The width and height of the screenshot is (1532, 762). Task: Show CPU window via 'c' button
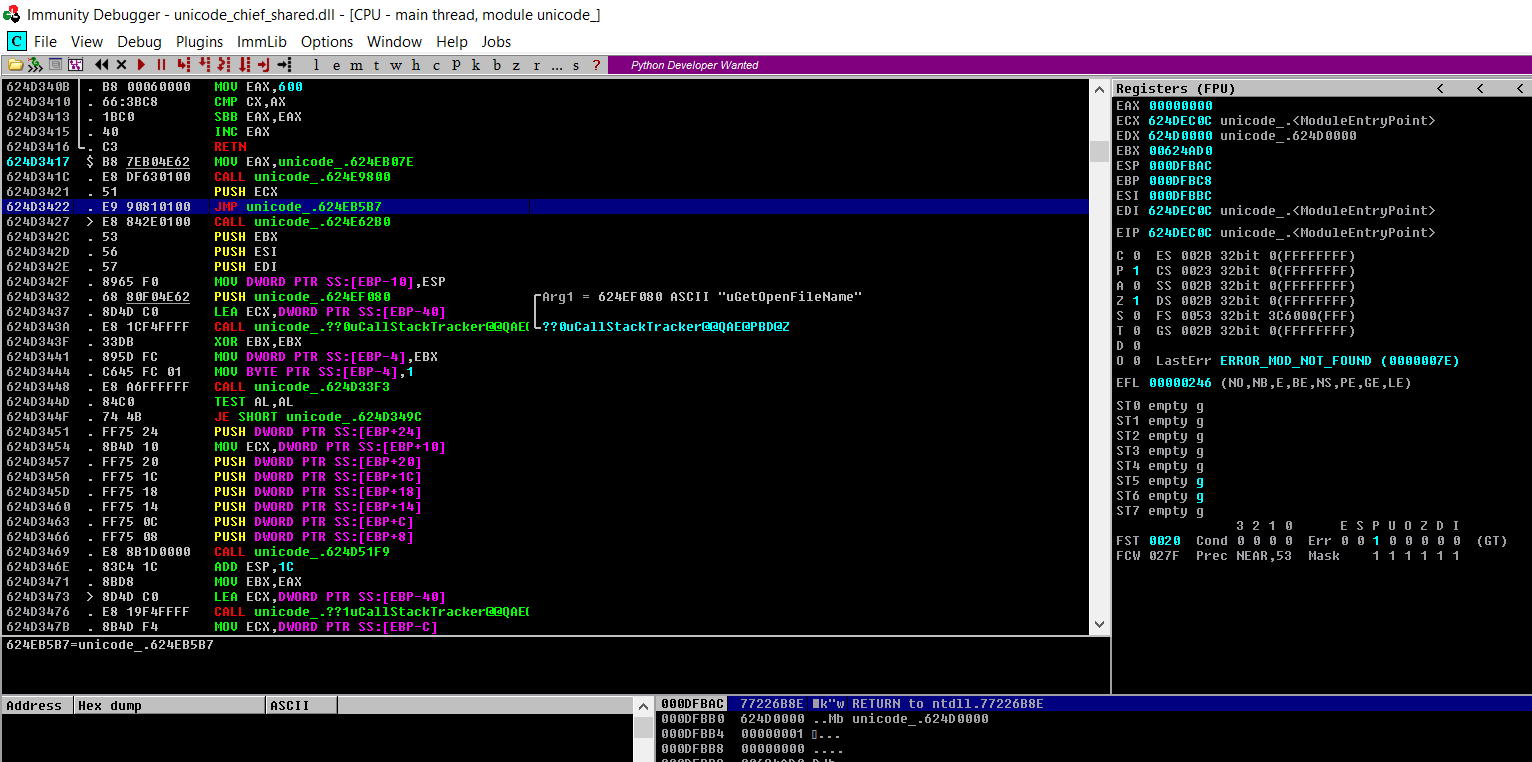pos(436,65)
